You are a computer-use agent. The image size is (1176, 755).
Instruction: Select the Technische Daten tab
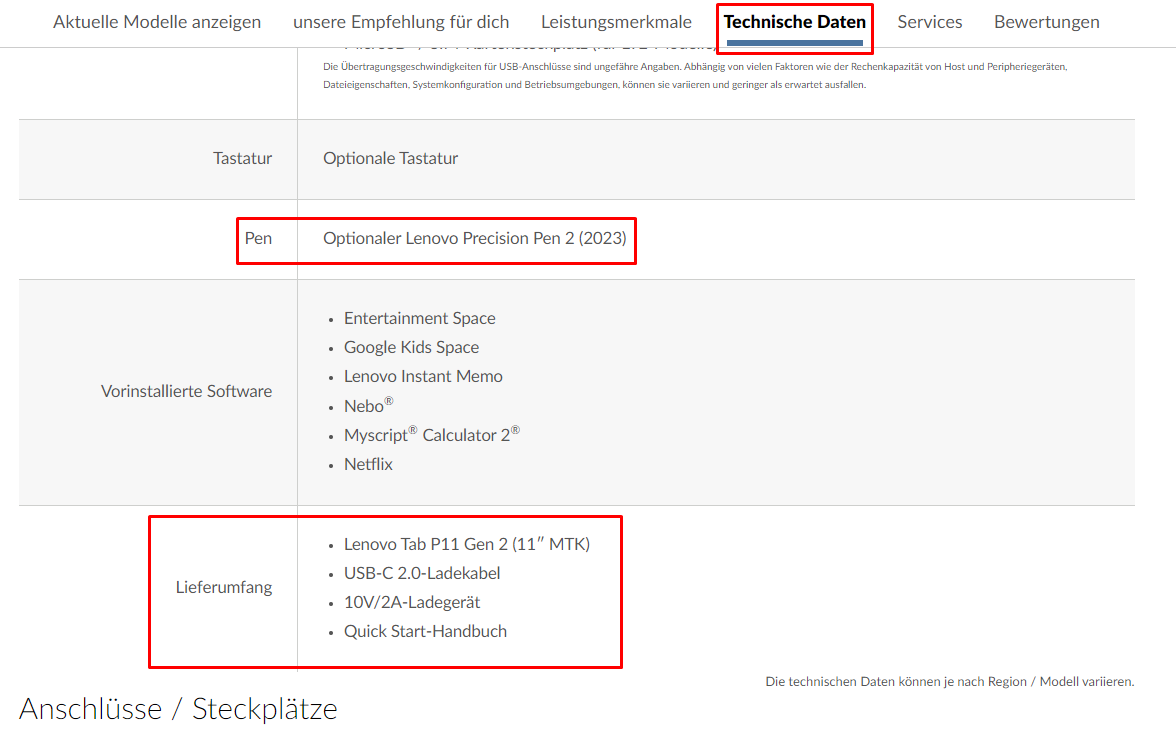[795, 22]
